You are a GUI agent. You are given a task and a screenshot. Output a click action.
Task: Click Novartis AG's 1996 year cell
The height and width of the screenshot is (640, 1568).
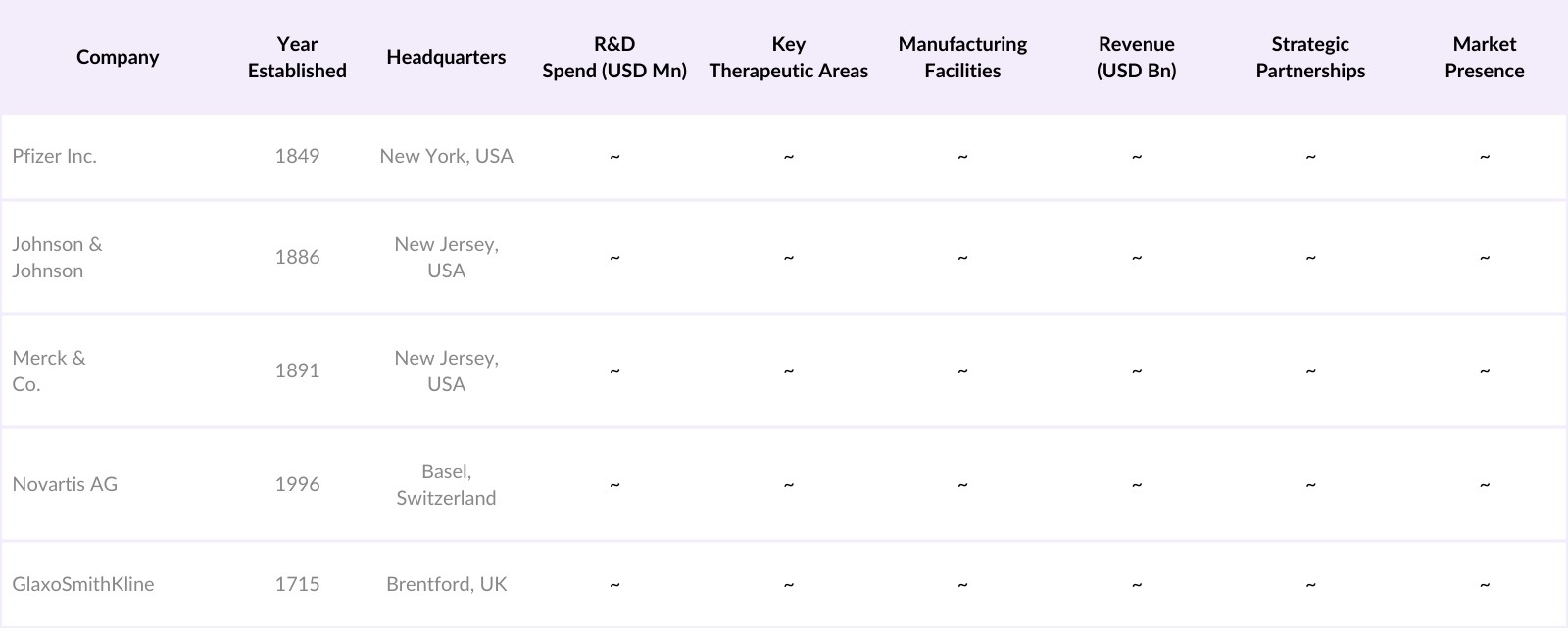click(x=297, y=484)
